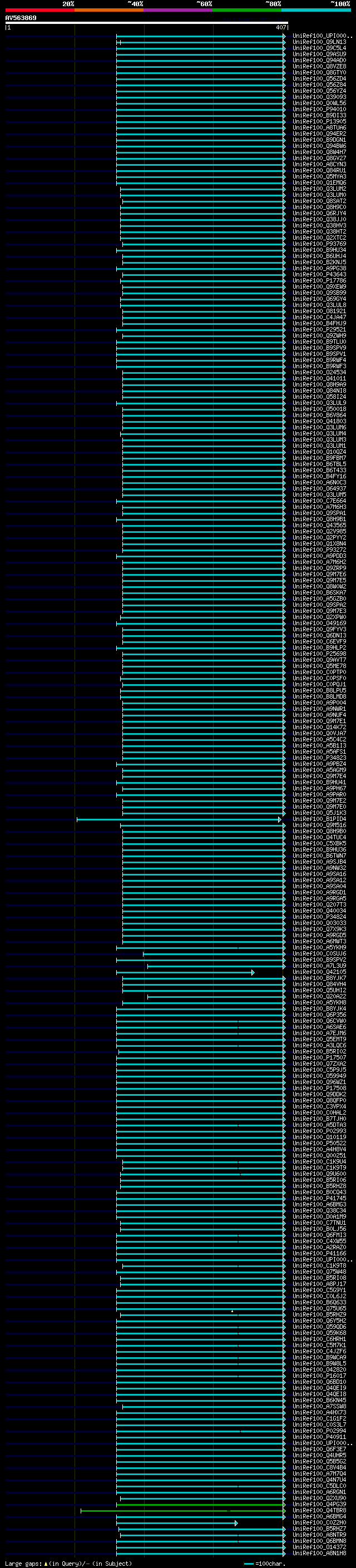Select the UniRef100_Q4TUC4 hit label
Image resolution: width=356 pixels, height=1568 pixels.
pos(319,838)
